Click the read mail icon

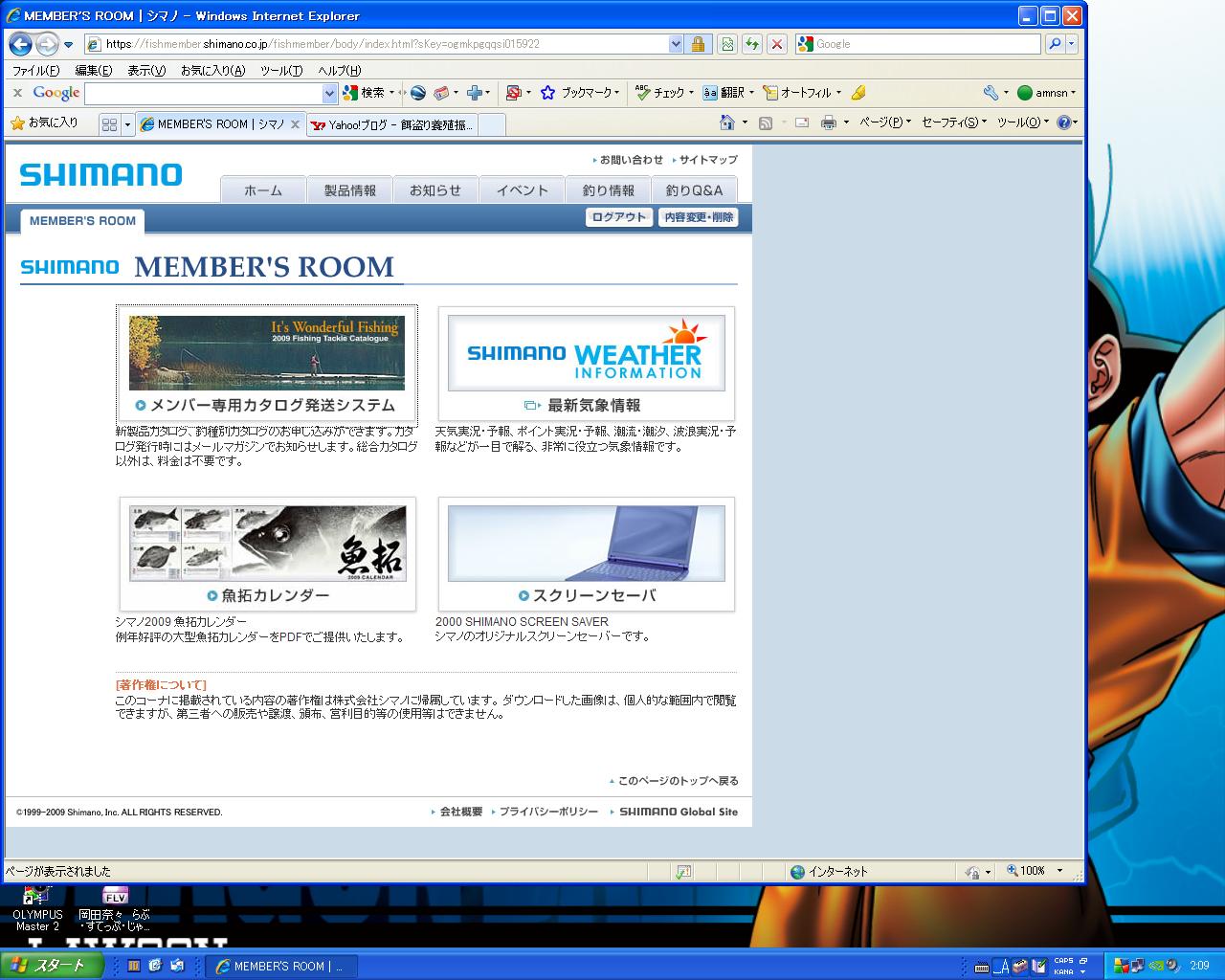click(802, 122)
